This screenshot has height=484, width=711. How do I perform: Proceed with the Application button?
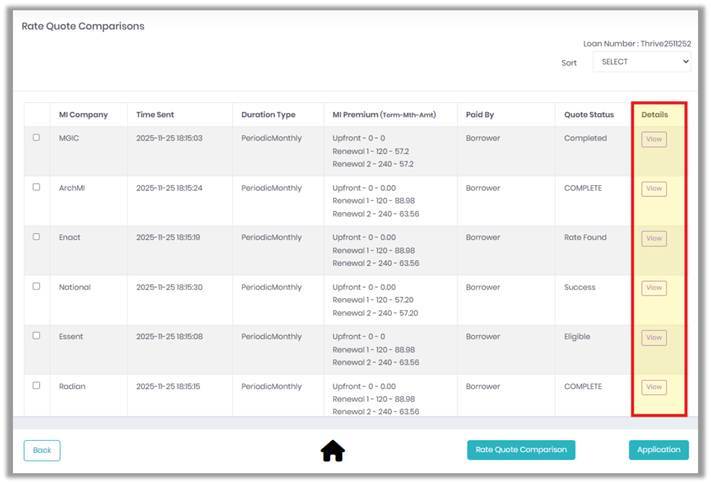[658, 450]
